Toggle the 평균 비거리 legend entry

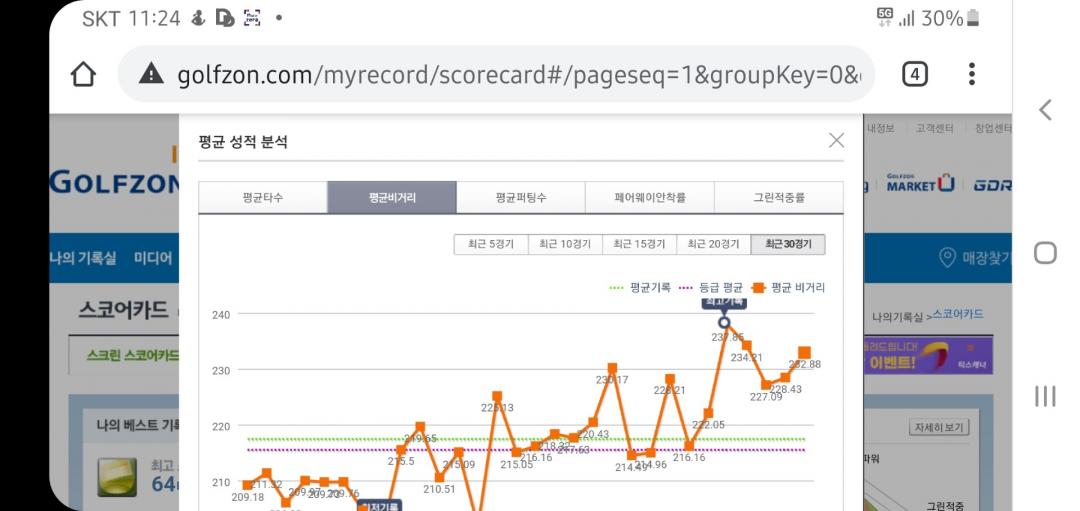coord(788,287)
